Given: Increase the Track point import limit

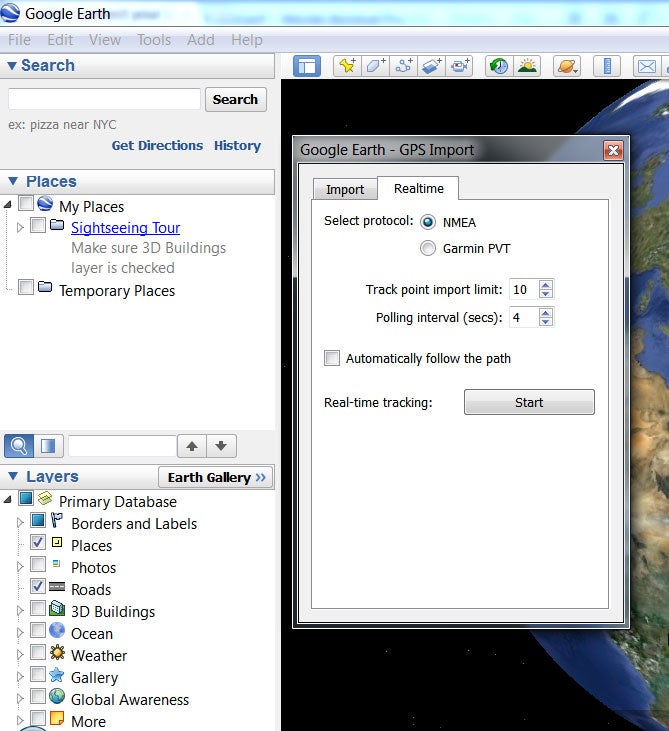Looking at the screenshot, I should coord(545,284).
